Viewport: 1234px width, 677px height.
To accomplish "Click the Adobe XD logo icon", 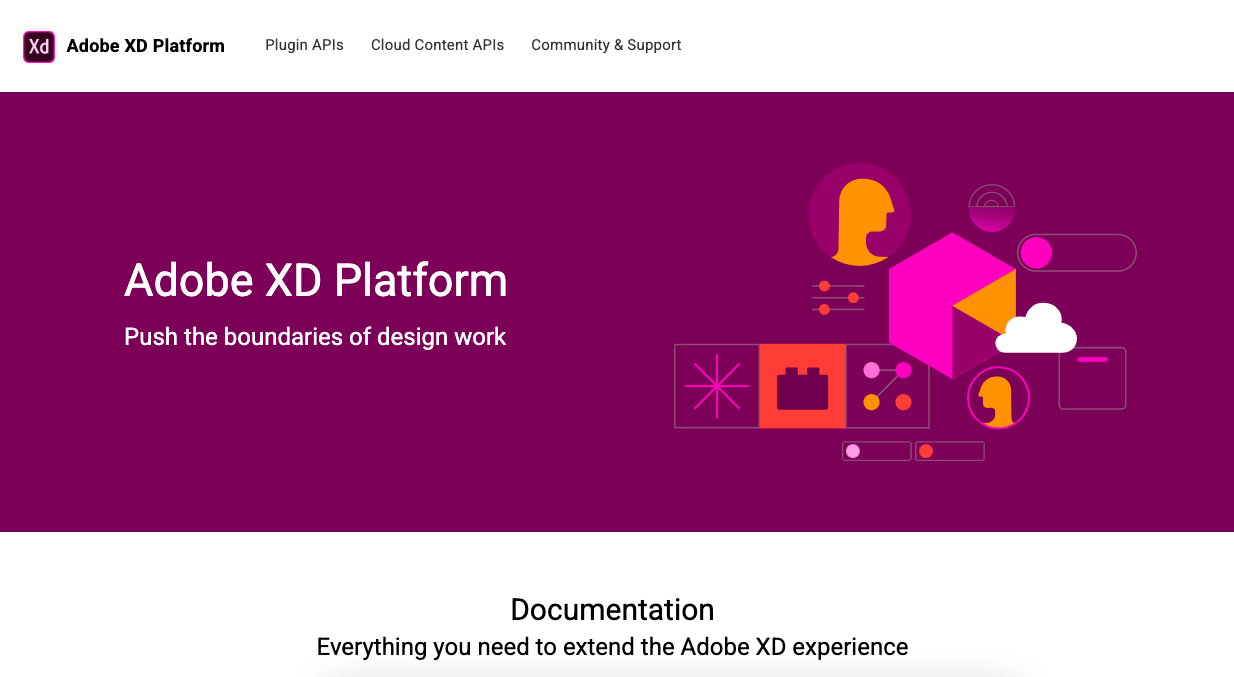I will pyautogui.click(x=39, y=46).
